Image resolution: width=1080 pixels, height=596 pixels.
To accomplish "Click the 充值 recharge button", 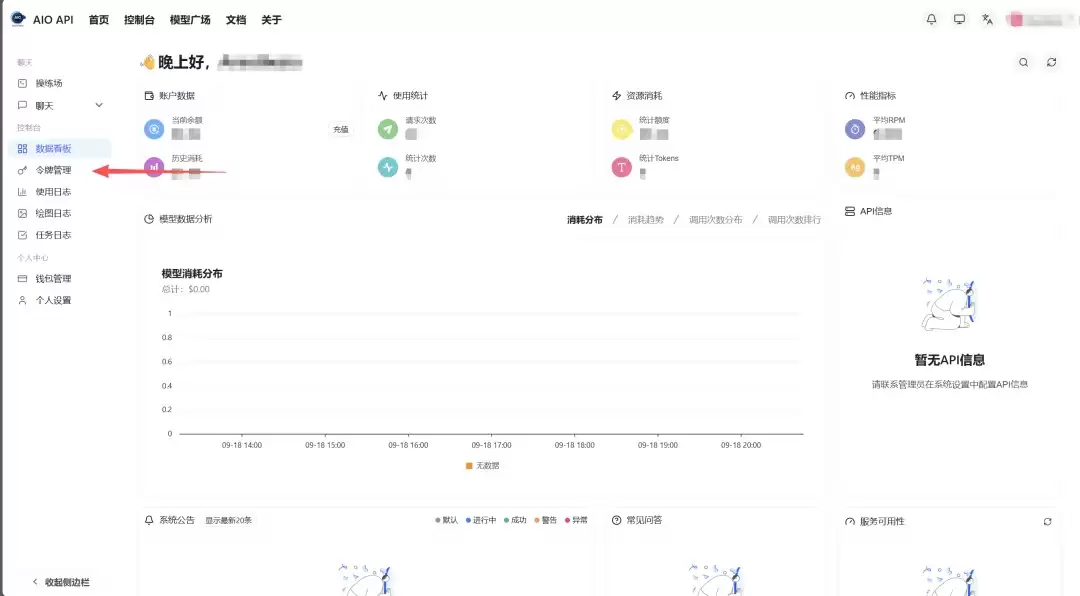I will [341, 129].
